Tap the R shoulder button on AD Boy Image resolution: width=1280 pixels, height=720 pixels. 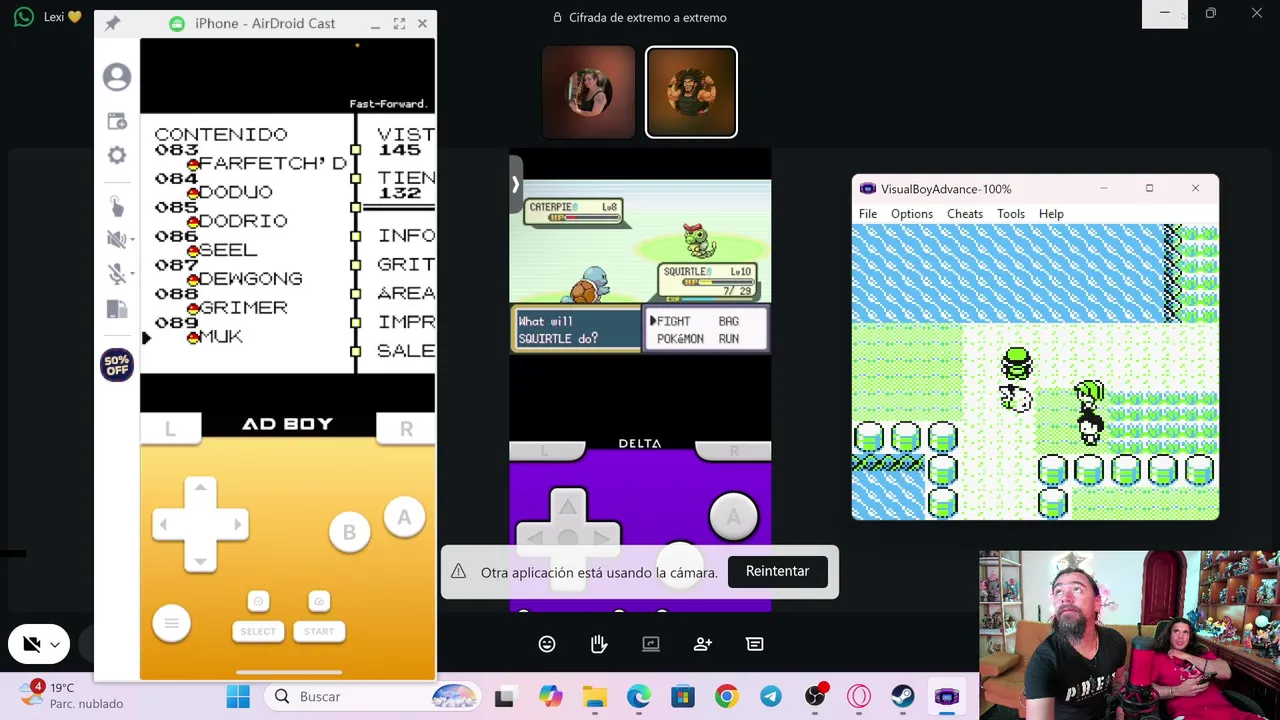coord(406,428)
